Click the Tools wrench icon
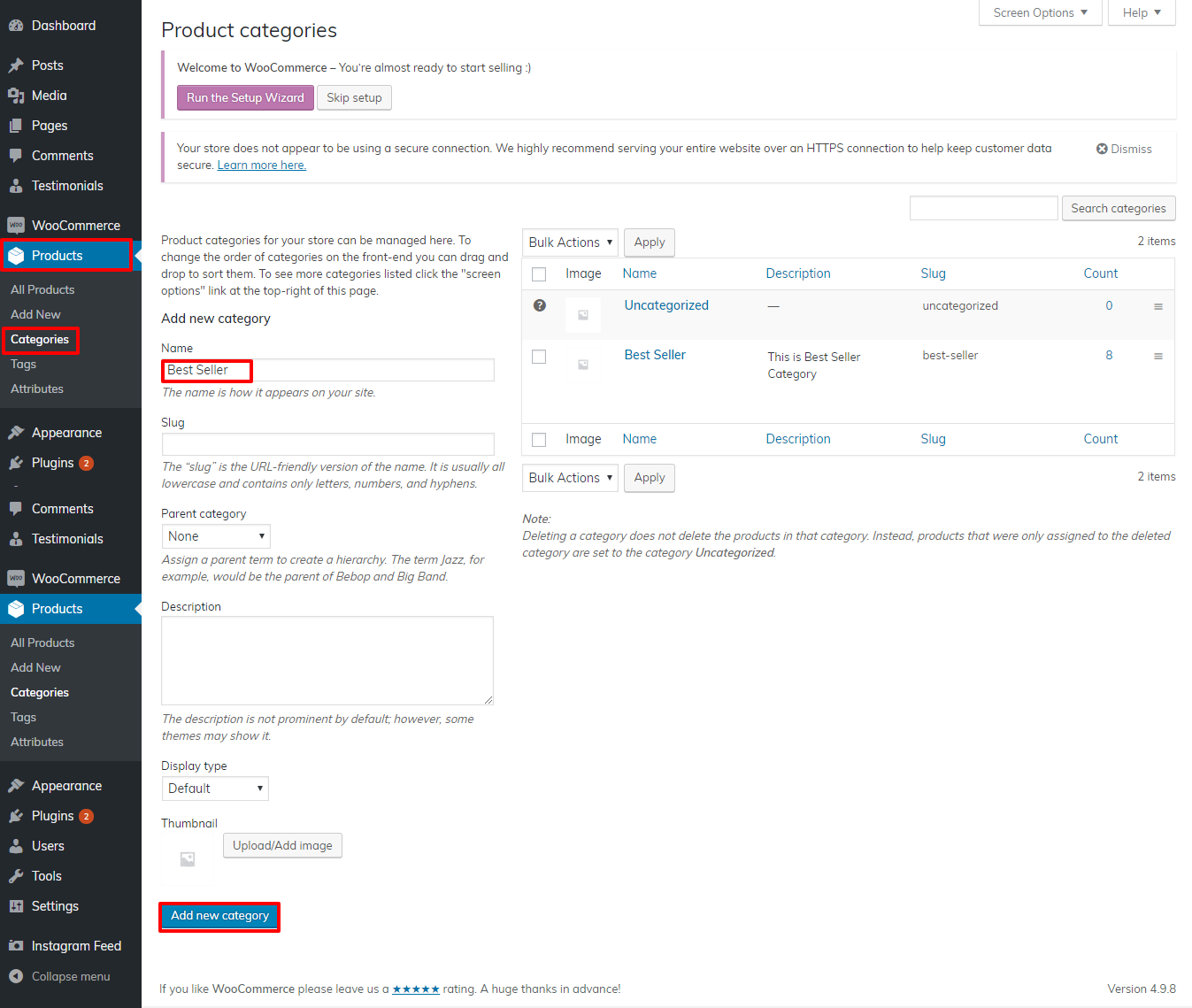The image size is (1192, 1008). [16, 876]
